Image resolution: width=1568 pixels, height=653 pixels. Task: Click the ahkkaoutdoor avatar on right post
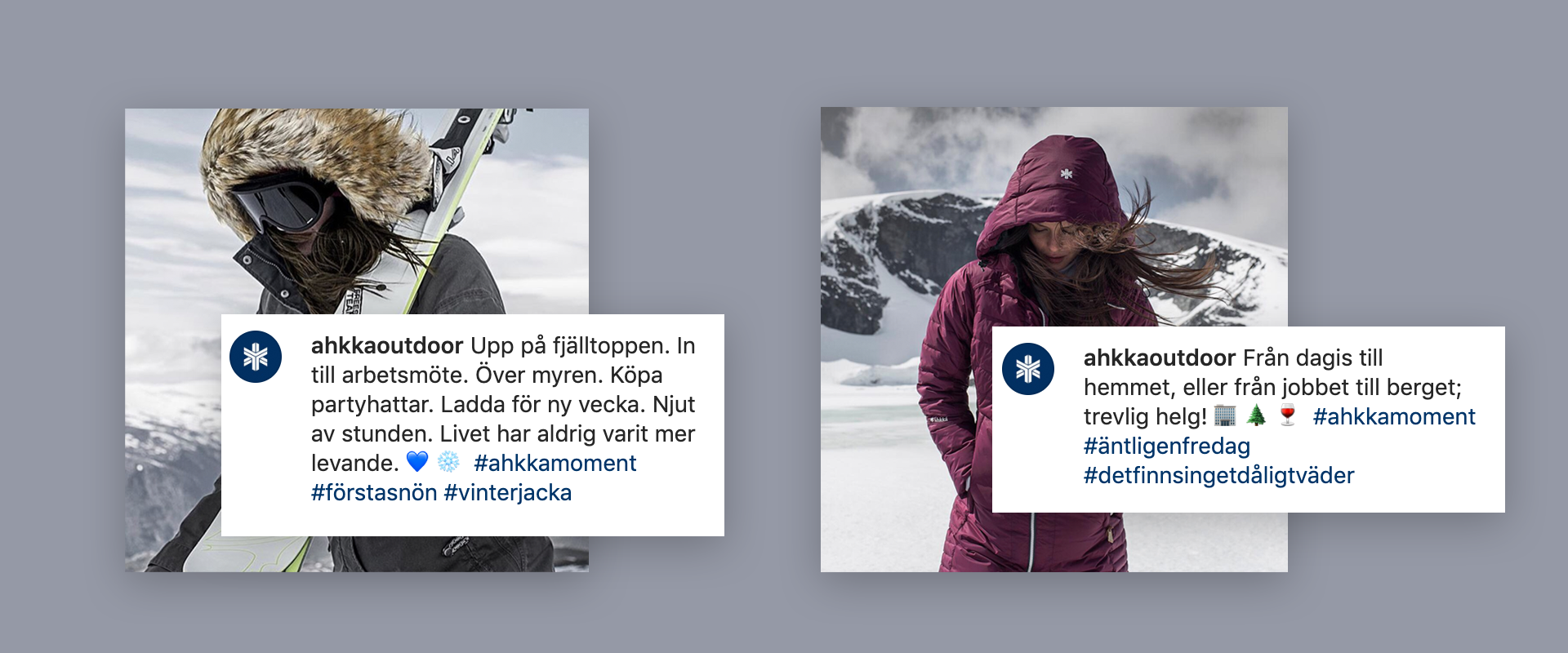click(x=1028, y=369)
